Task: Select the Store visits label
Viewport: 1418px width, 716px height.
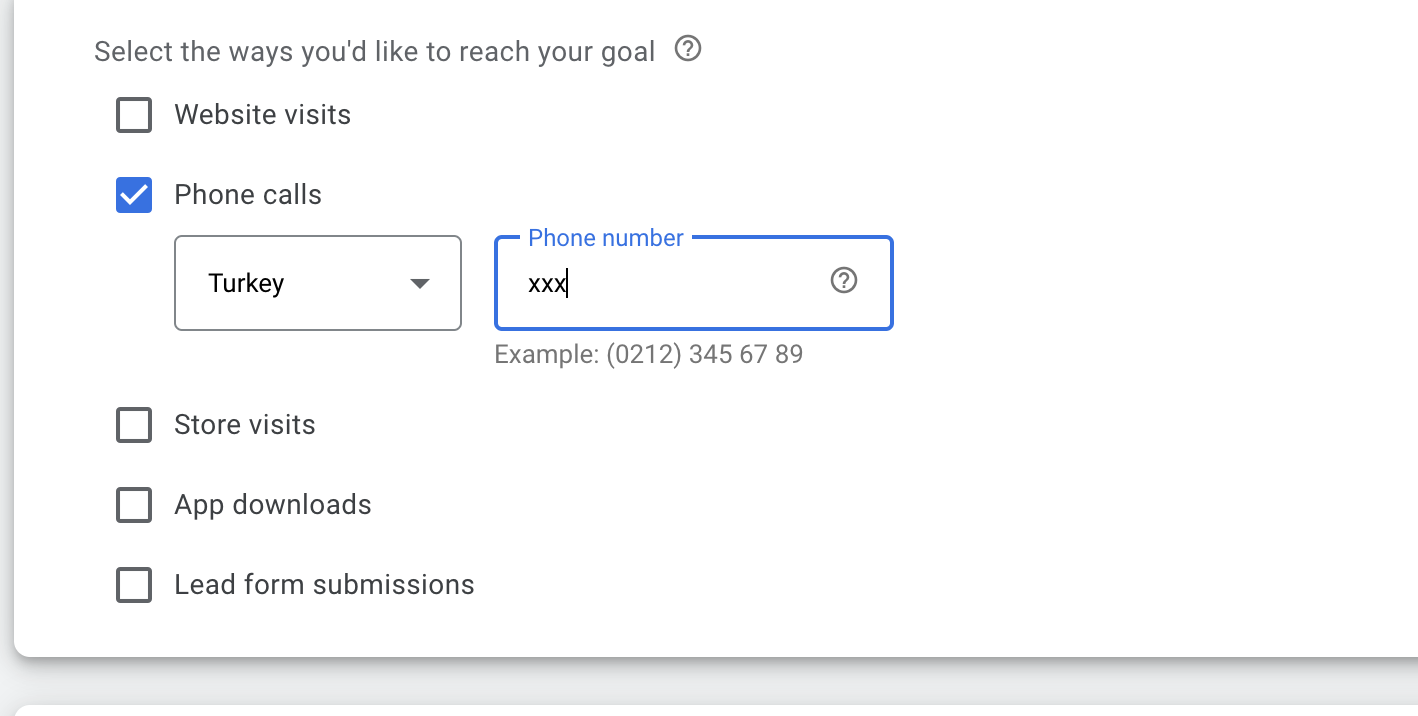Action: [245, 425]
